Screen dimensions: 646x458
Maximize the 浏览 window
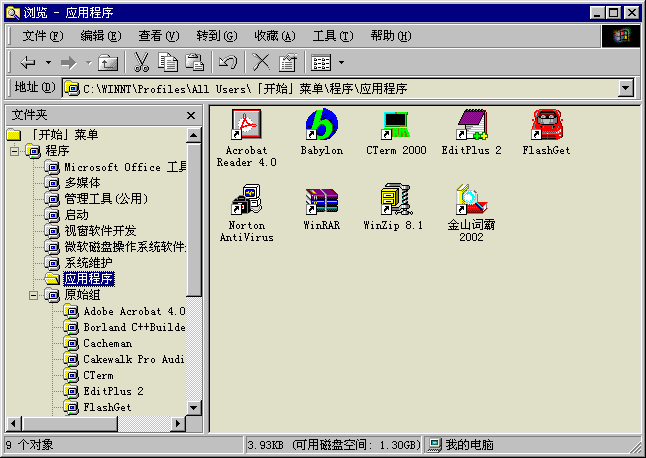click(613, 13)
